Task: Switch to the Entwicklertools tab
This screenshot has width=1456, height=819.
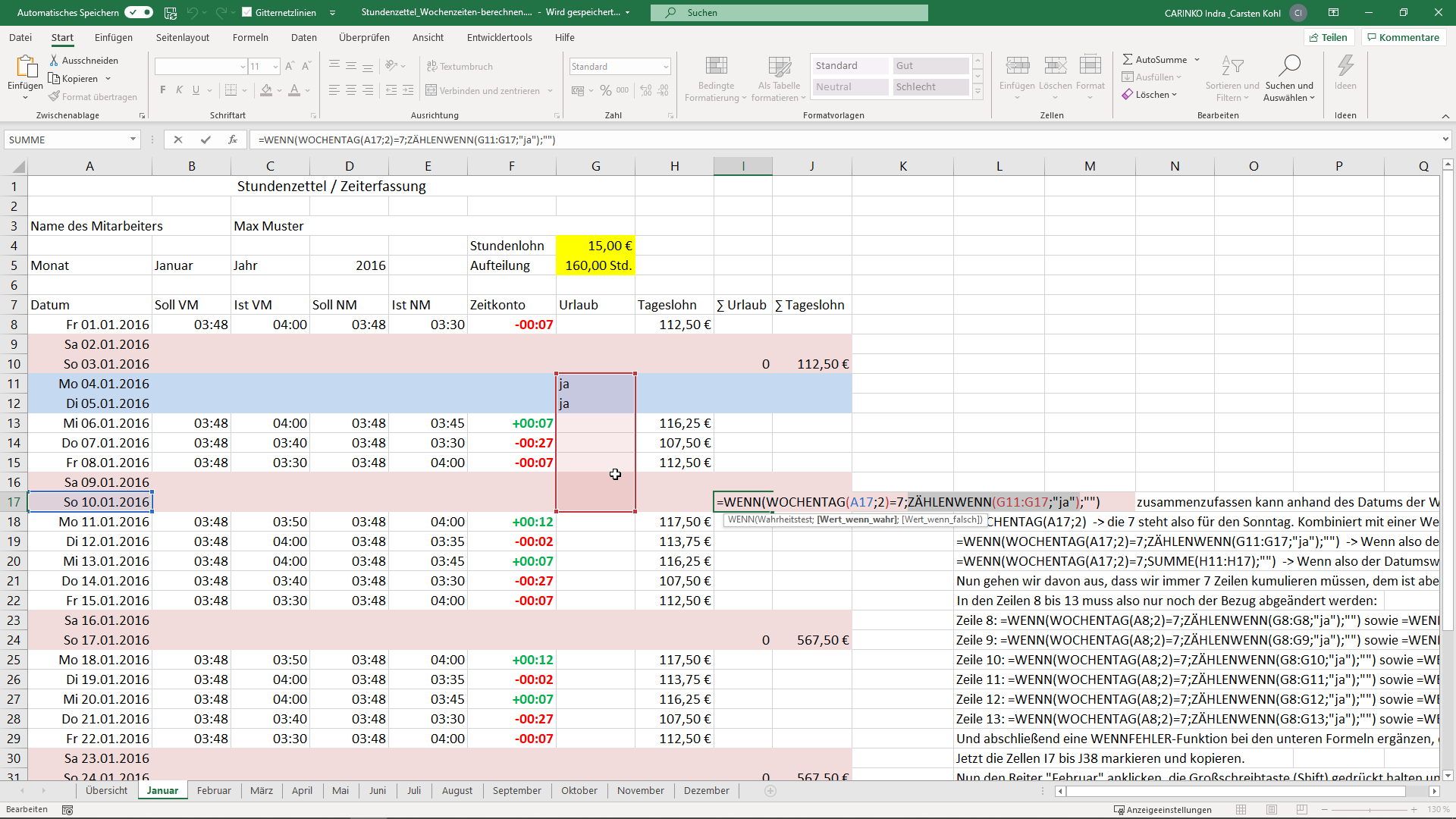Action: click(499, 37)
